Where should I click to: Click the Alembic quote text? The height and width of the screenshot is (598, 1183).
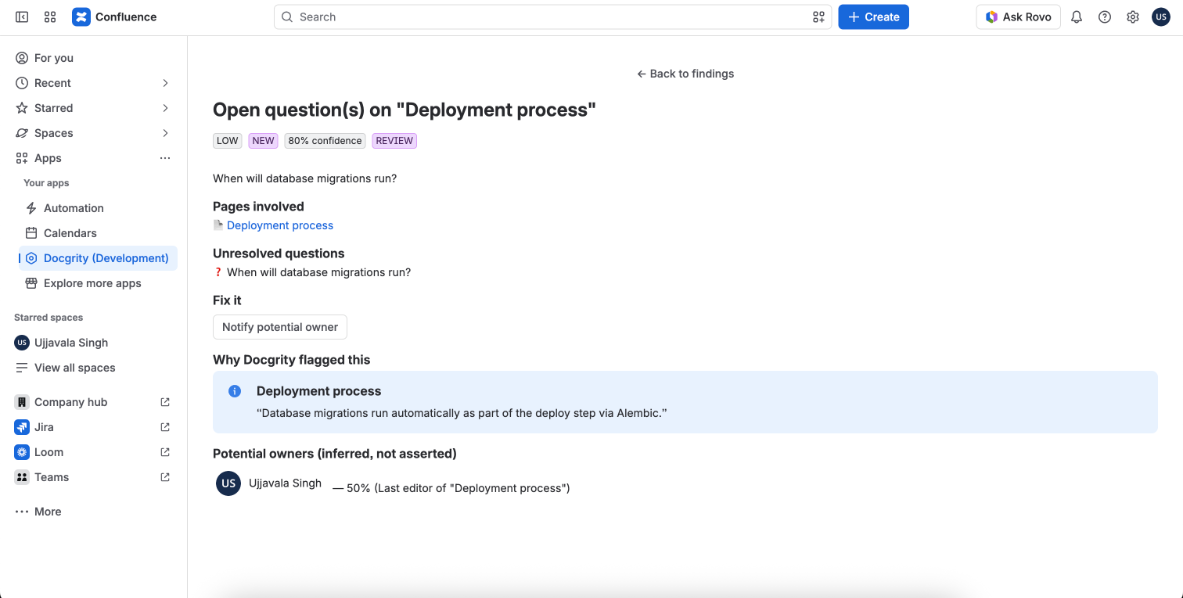(462, 413)
